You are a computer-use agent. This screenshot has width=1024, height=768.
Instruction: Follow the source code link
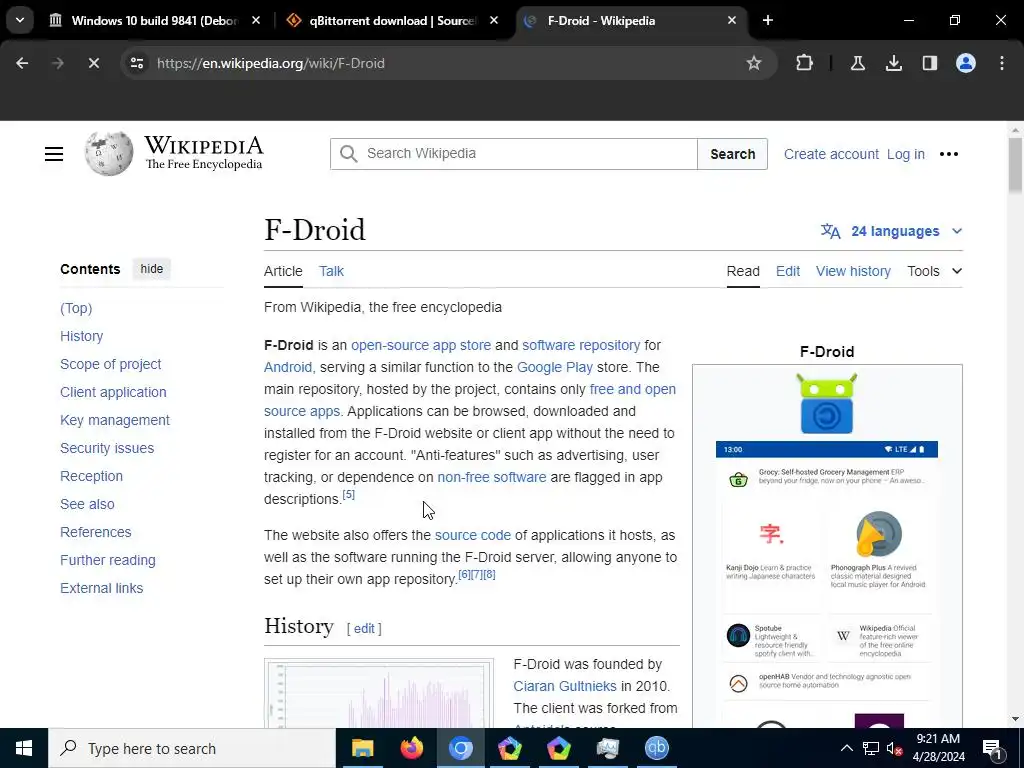tap(473, 536)
